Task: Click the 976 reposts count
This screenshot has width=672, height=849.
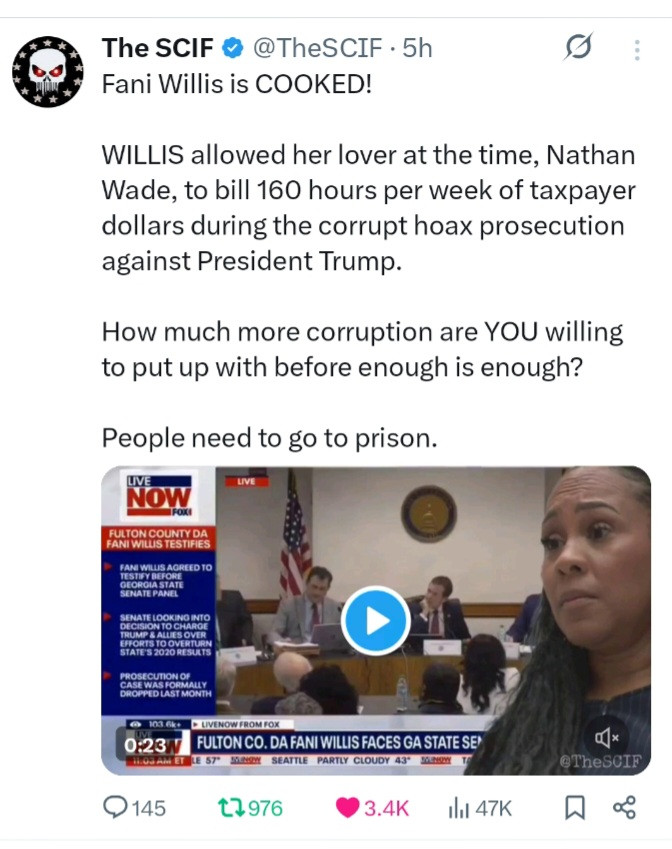Action: 265,808
